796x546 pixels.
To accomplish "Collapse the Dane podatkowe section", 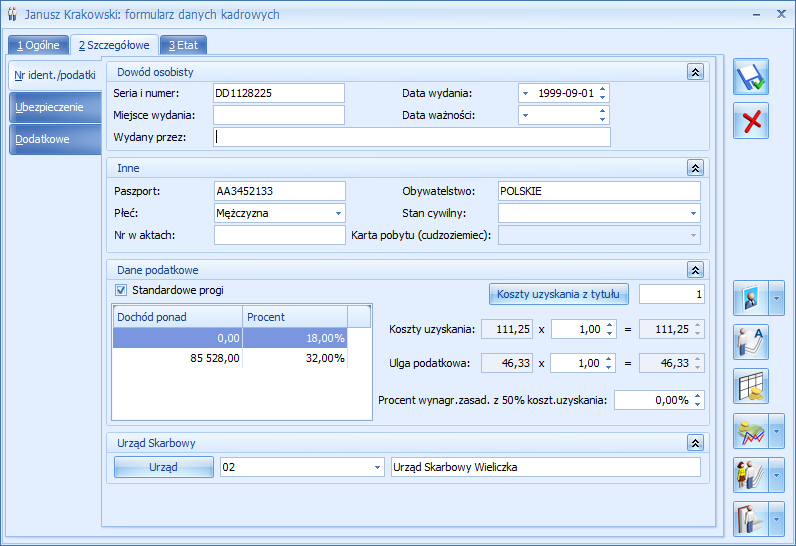I will click(x=695, y=270).
